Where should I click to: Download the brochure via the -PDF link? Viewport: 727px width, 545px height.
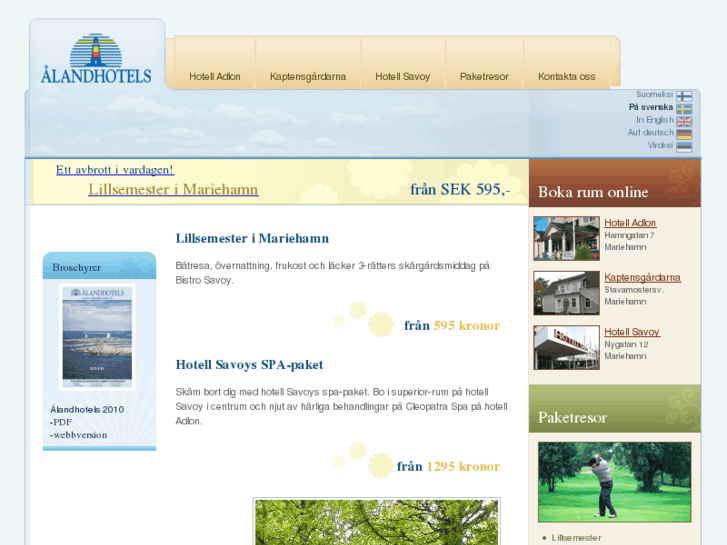tap(61, 422)
